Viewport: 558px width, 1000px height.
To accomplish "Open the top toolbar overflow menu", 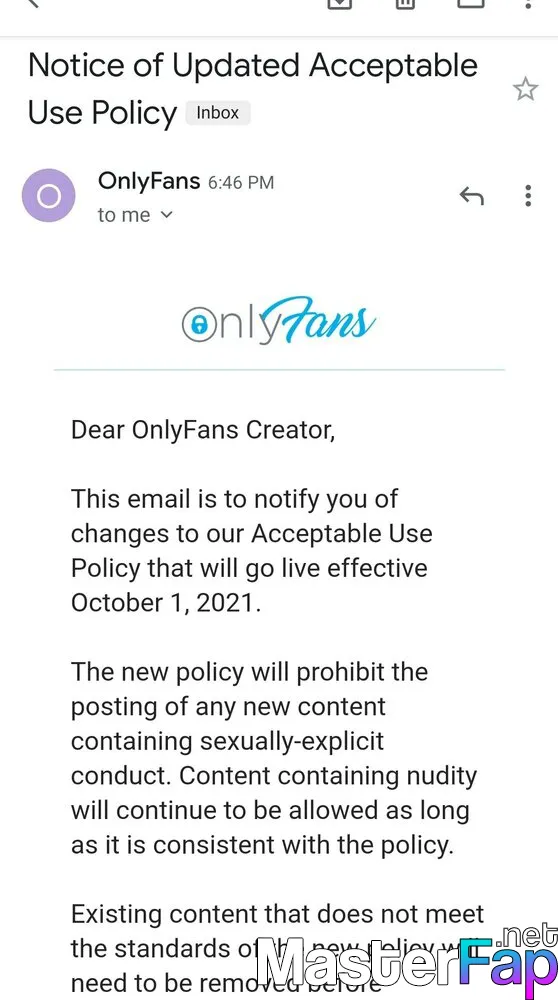I will pyautogui.click(x=527, y=3).
